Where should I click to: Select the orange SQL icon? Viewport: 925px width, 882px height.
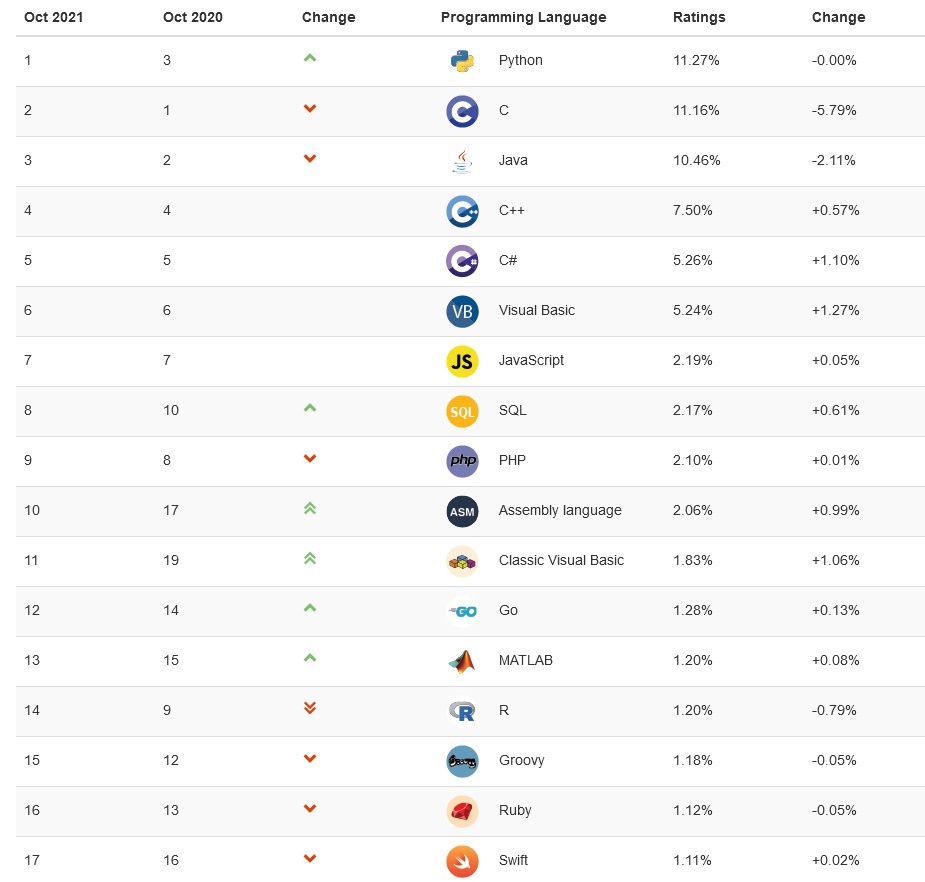(x=462, y=411)
